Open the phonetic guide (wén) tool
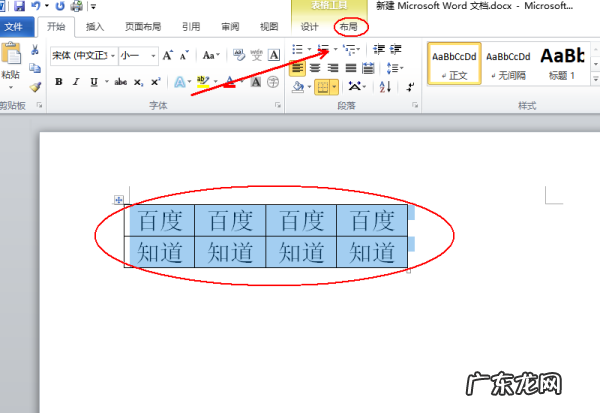 (257, 55)
